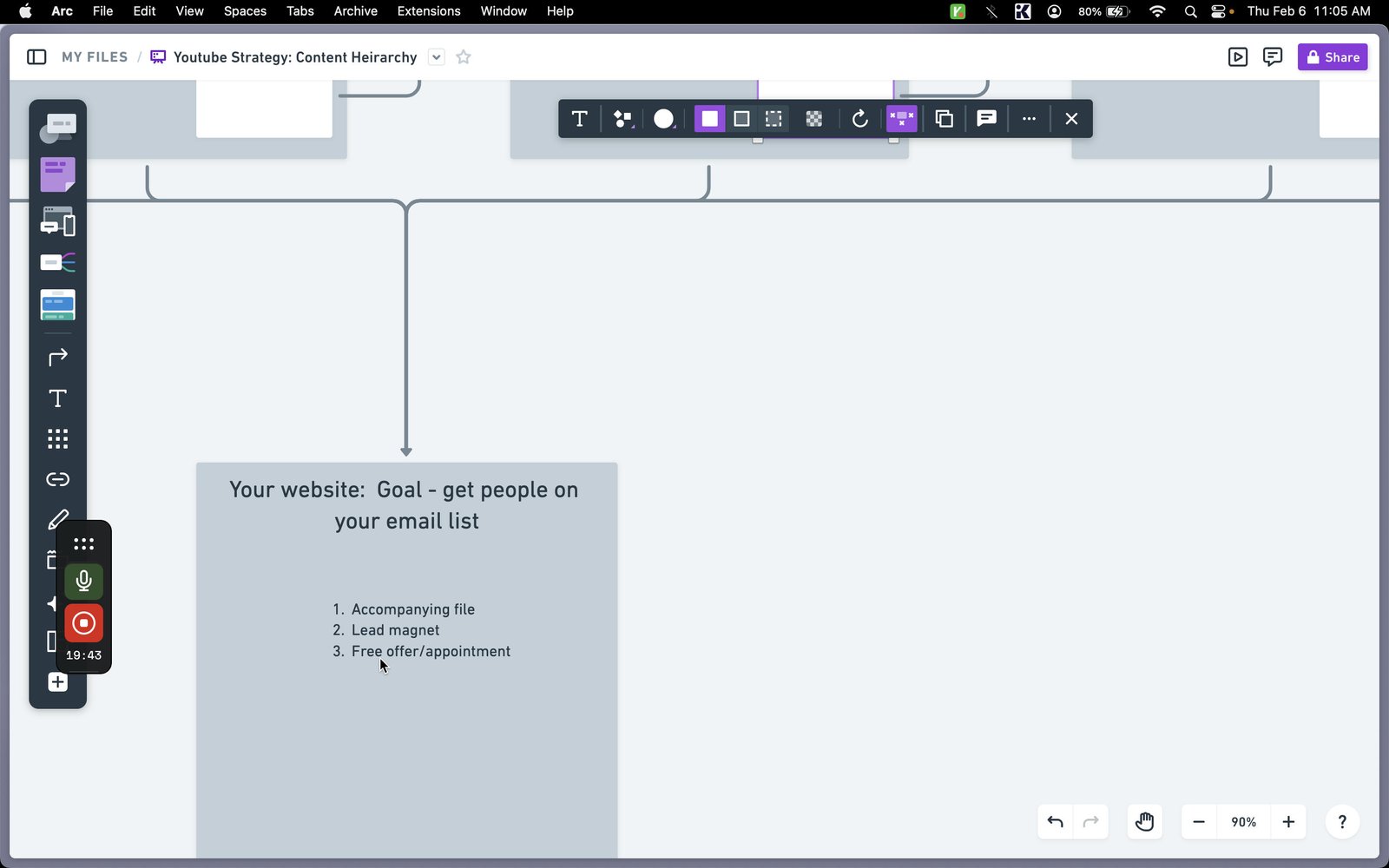Screen dimensions: 1389x868
Task: Open the grid tool in left toolbar
Action: (x=57, y=439)
